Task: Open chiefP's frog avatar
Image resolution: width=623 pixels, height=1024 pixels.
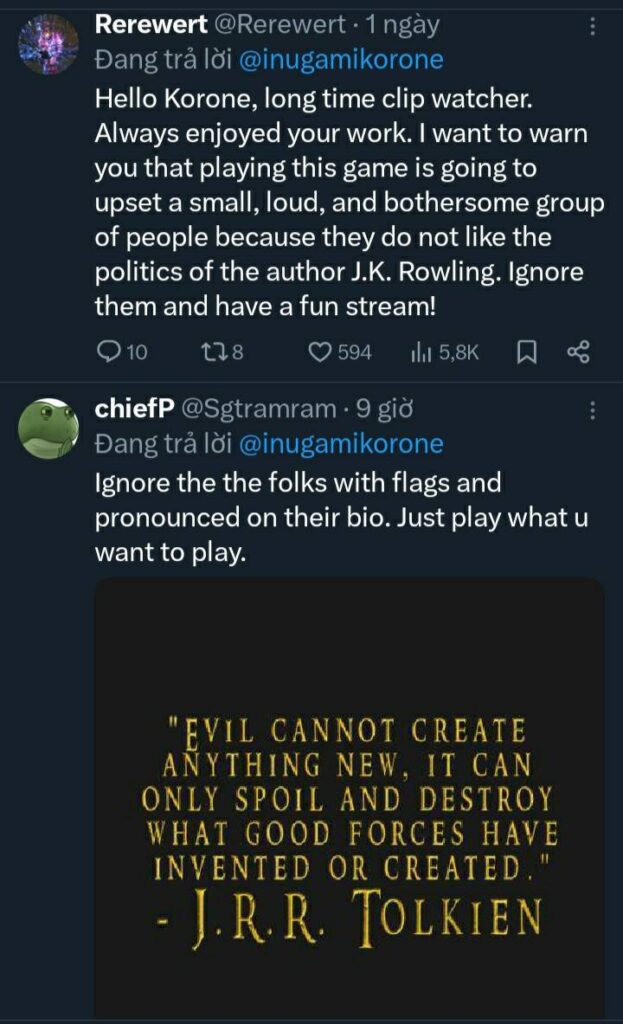Action: 48,428
